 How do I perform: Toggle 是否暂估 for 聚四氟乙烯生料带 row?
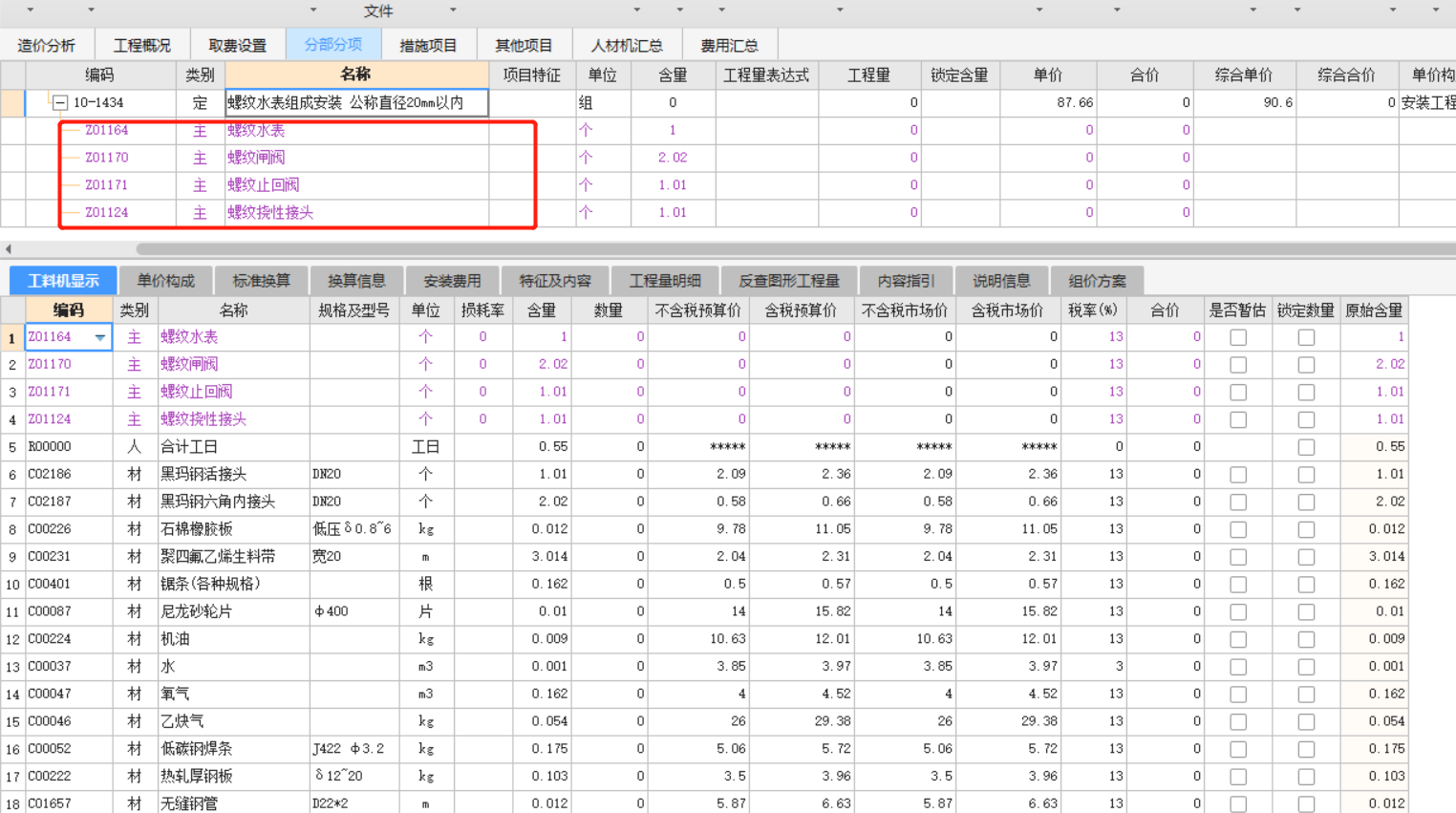[1238, 557]
